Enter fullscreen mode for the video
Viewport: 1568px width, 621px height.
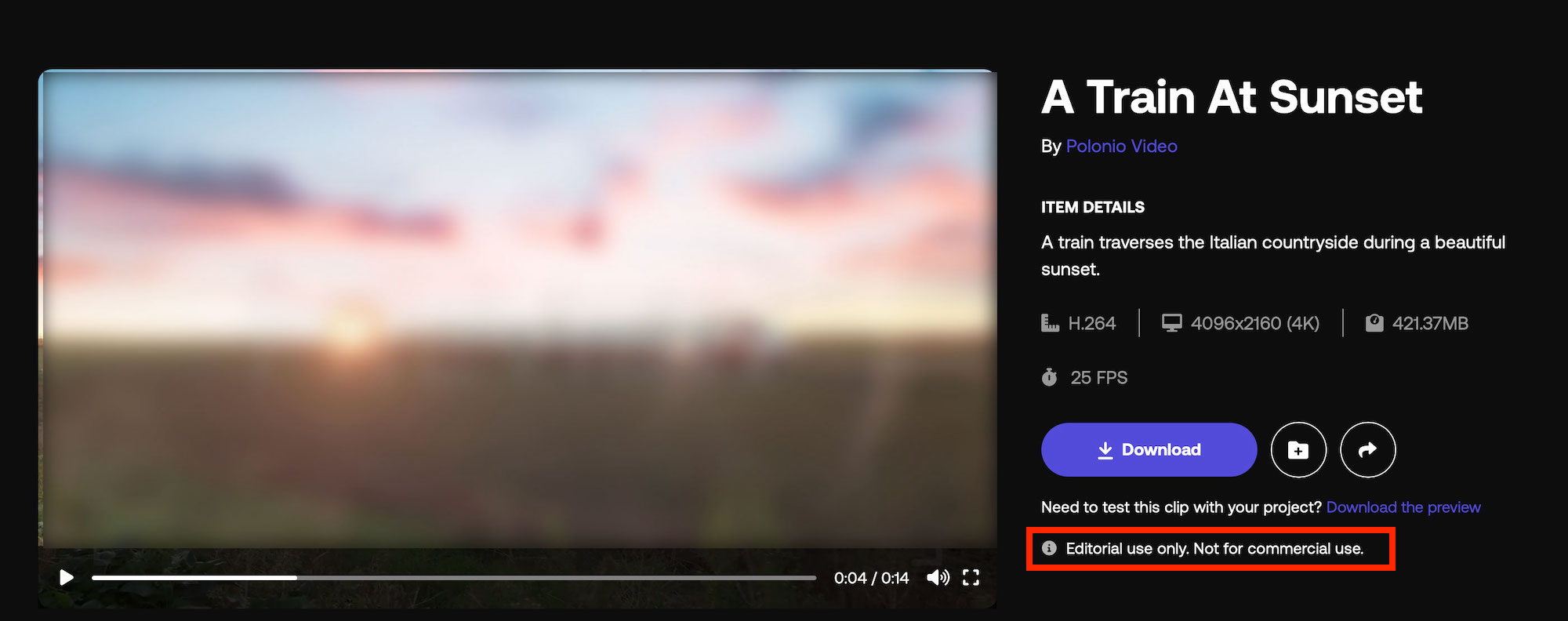[x=971, y=578]
